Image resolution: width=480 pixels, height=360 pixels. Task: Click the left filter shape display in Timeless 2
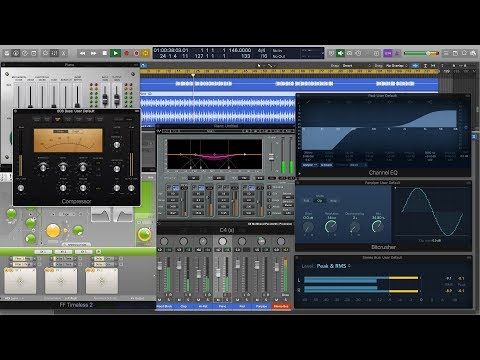[101, 215]
